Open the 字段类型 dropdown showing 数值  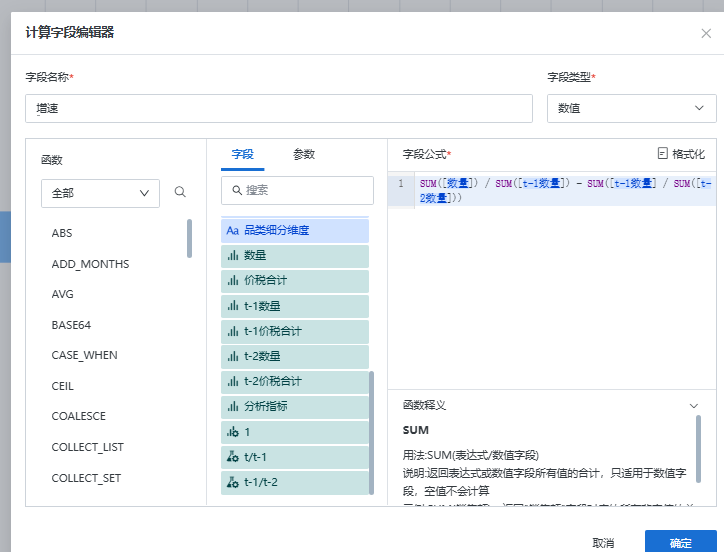pos(631,108)
